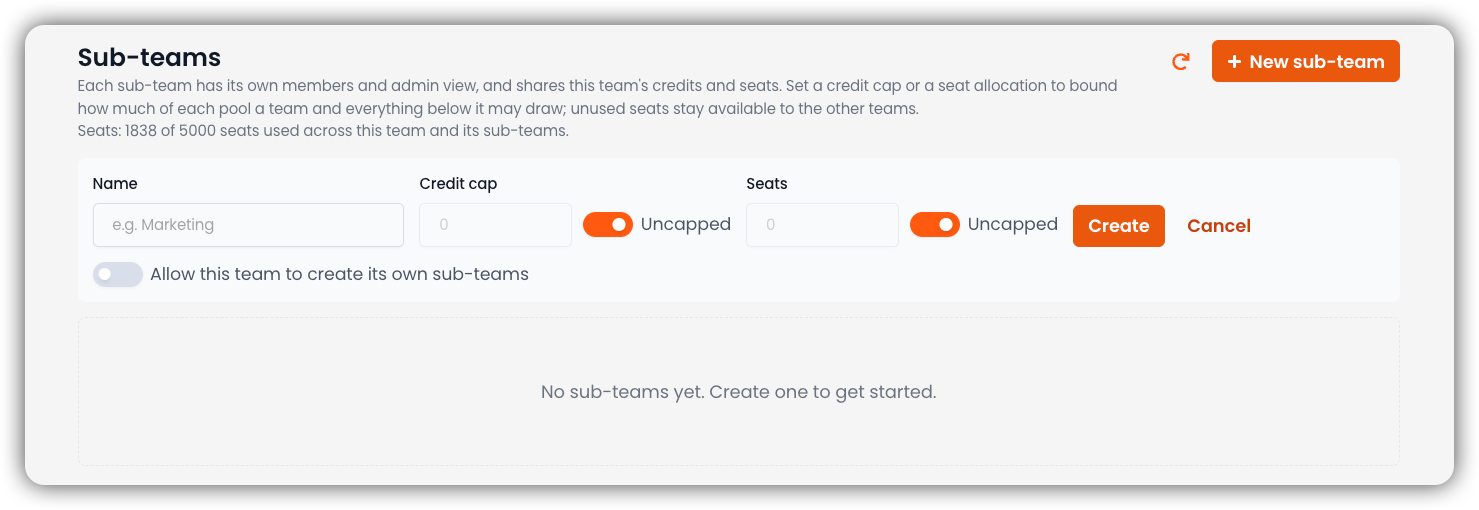Dismiss the form via Cancel link
Viewport: 1479px width, 510px height.
coord(1218,226)
